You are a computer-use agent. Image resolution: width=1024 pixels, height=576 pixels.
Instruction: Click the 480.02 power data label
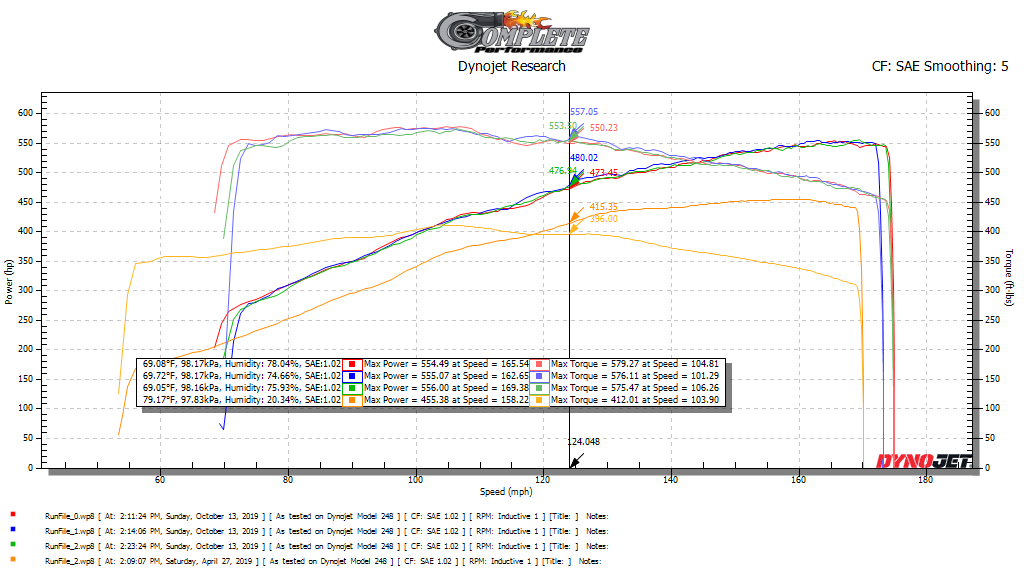(x=584, y=157)
